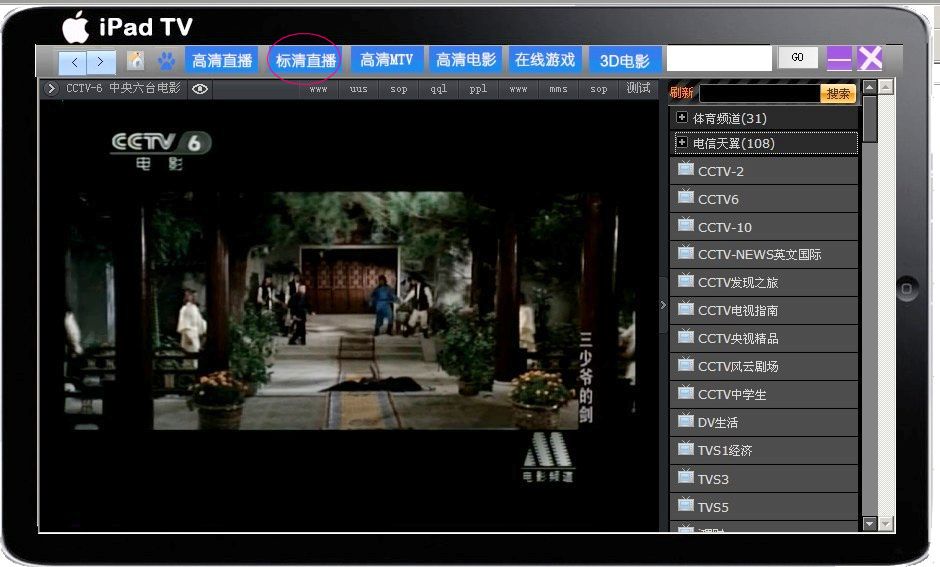Expand the 体育频道(31) group

click(682, 118)
